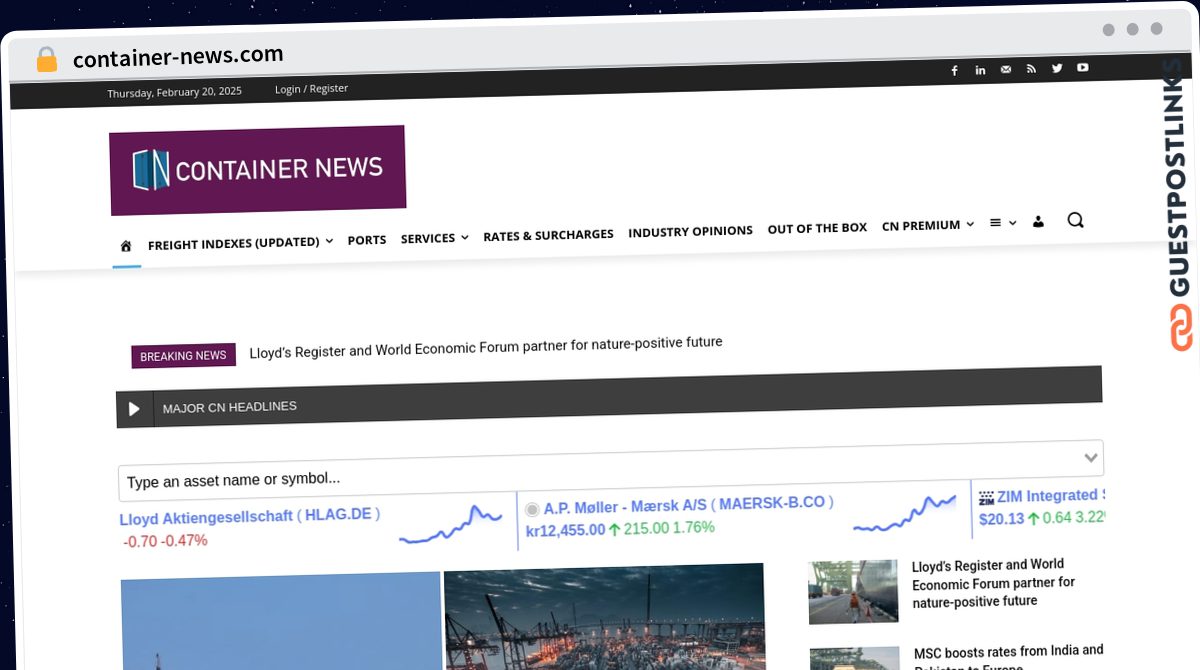Expand the Freight Indexes (Updated) dropdown

240,242
